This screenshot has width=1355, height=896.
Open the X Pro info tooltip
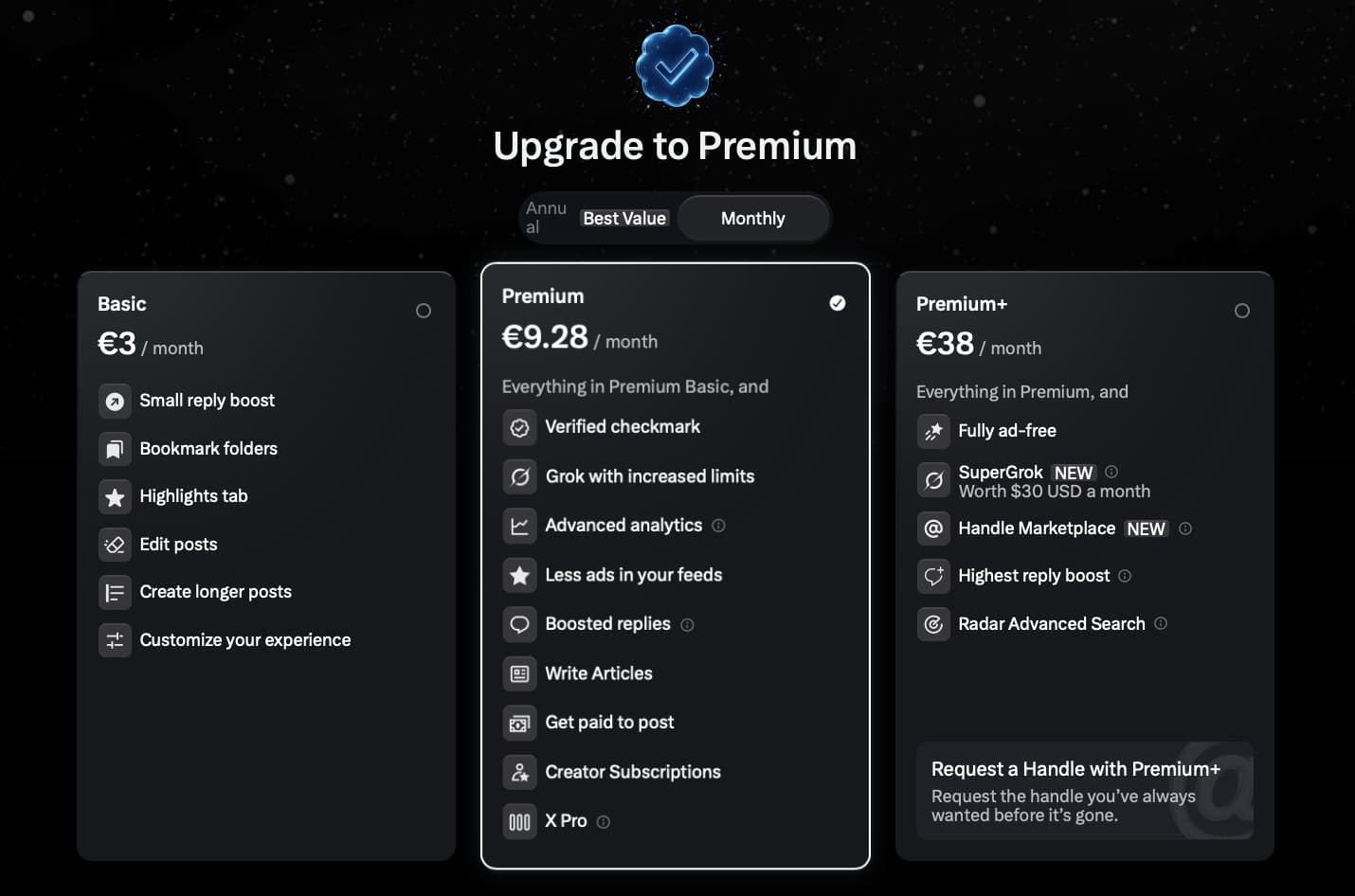tap(605, 822)
